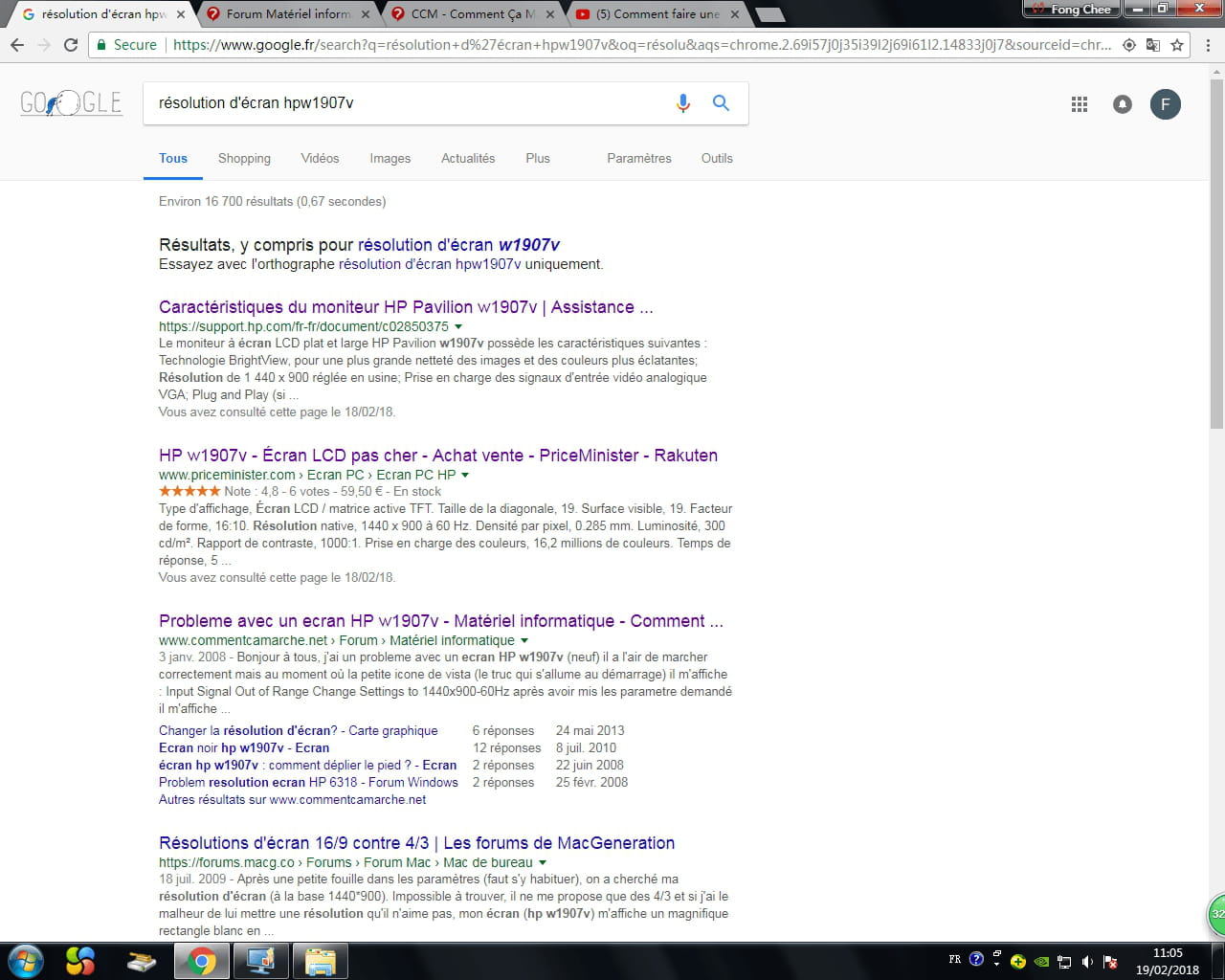Open the monitor personalization taskbar window

[x=259, y=961]
